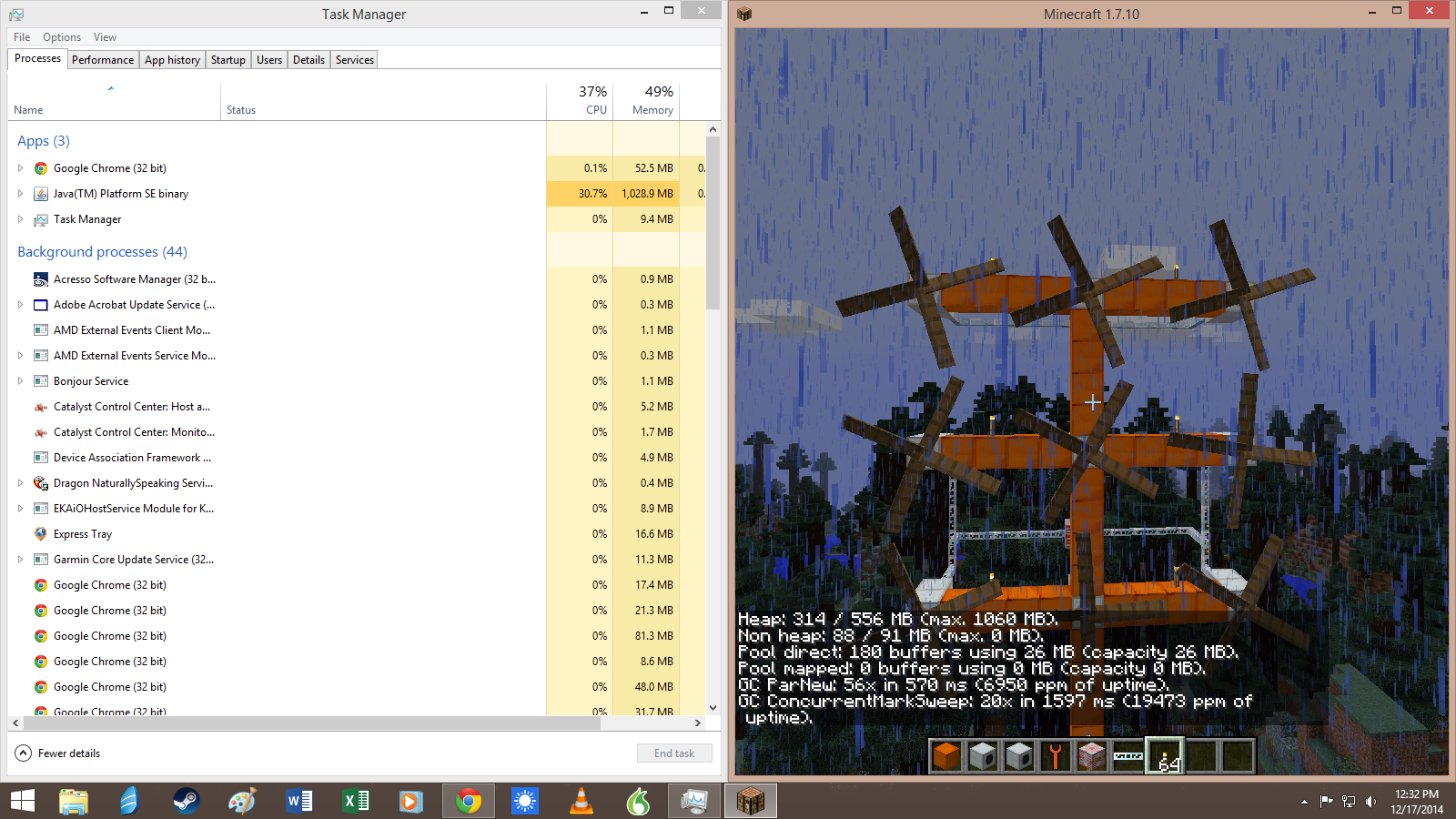Select the orange wrench hotbar item
Image resolution: width=1456 pixels, height=819 pixels.
tap(1056, 755)
